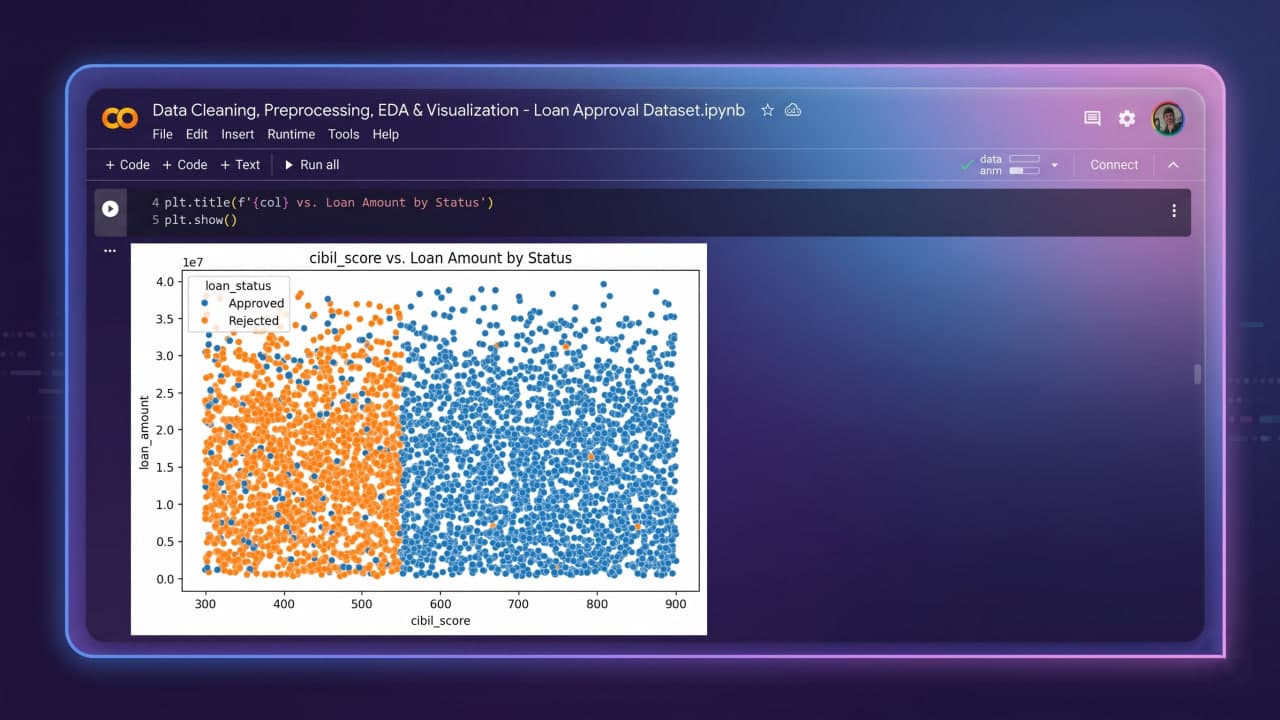Add a cell with first + Code button

point(127,165)
